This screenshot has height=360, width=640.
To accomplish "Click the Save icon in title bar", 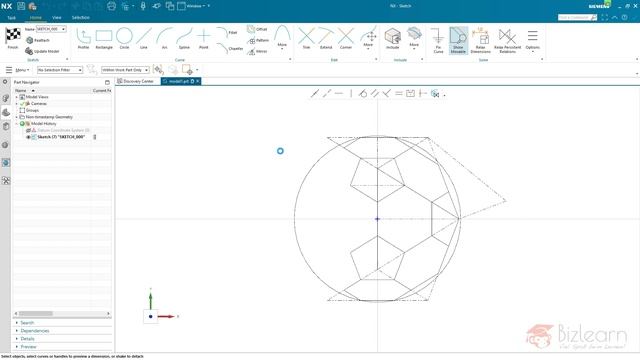I will click(x=21, y=6).
